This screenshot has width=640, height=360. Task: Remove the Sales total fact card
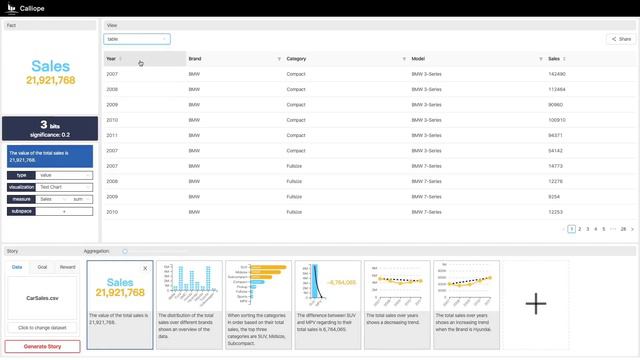(x=145, y=268)
